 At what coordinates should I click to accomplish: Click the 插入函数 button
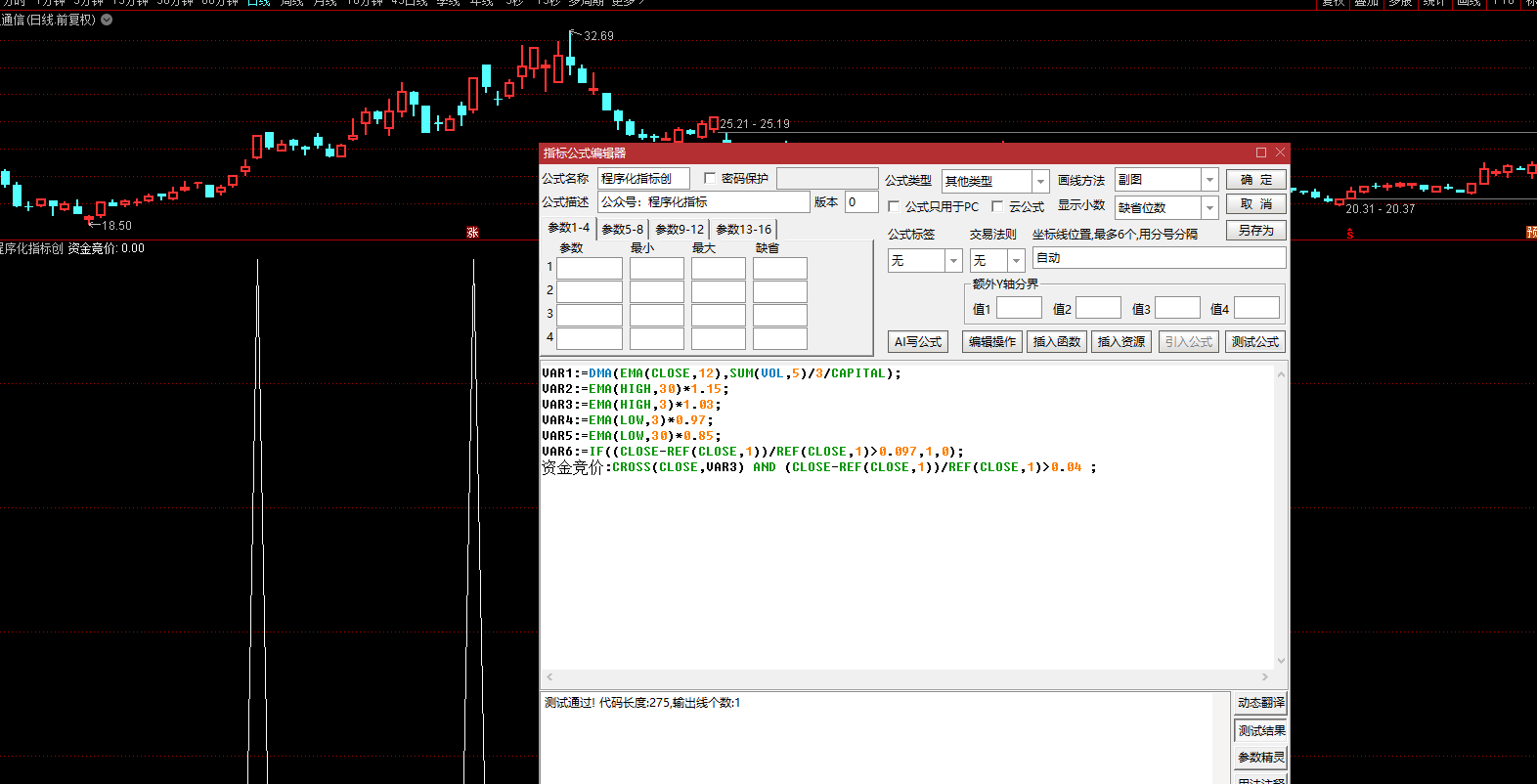coord(1057,342)
